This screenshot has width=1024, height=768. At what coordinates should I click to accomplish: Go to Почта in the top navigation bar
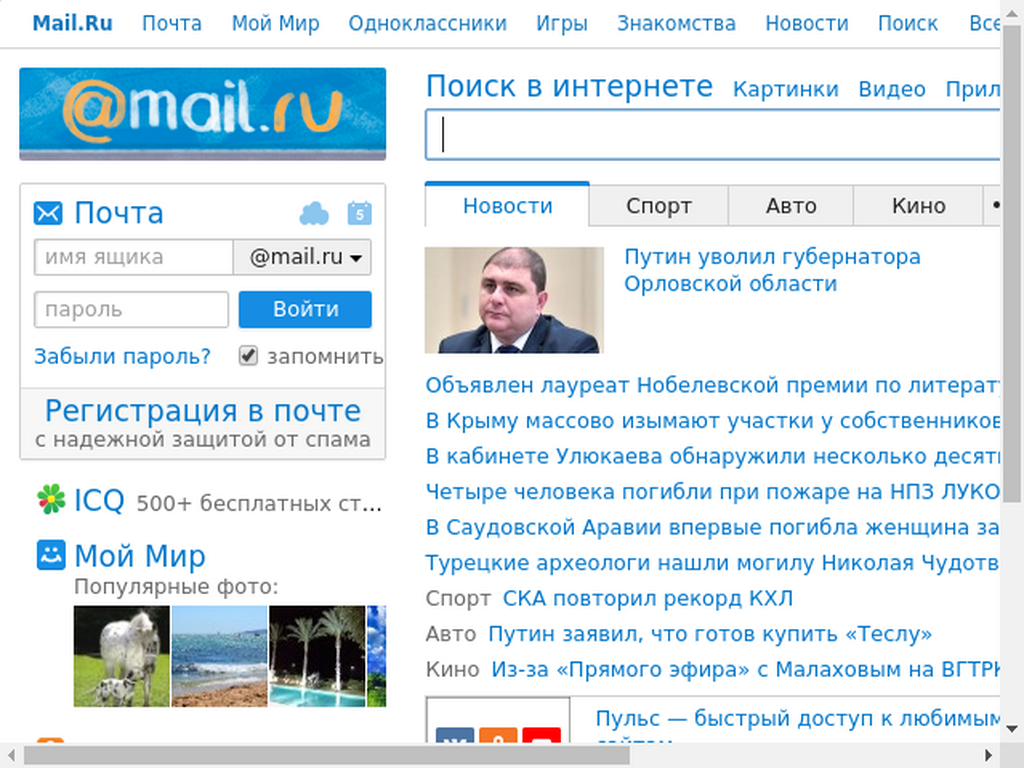pyautogui.click(x=172, y=24)
